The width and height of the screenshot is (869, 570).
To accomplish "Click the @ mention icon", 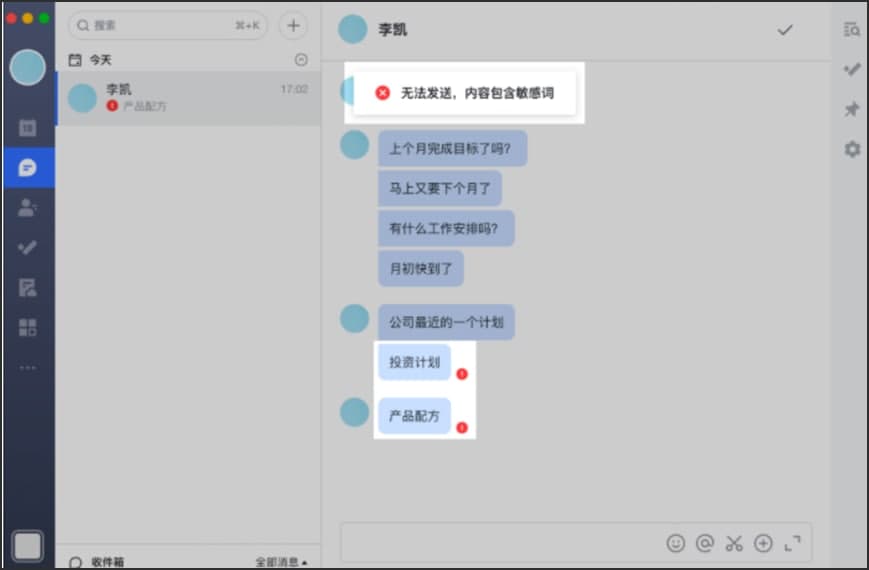I will [x=705, y=543].
